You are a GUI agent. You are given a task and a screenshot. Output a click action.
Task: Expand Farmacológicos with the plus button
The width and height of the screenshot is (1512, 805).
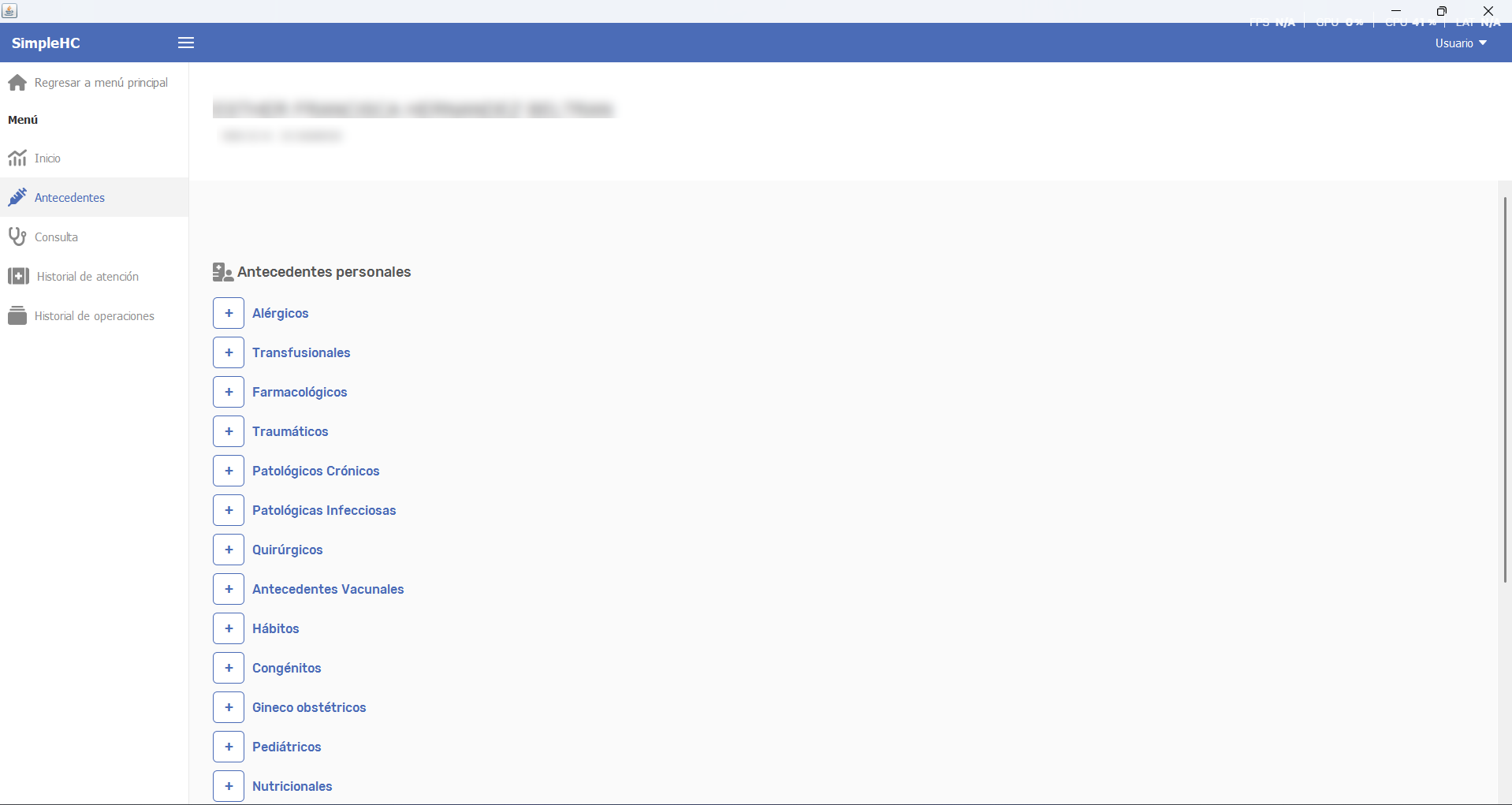coord(229,392)
